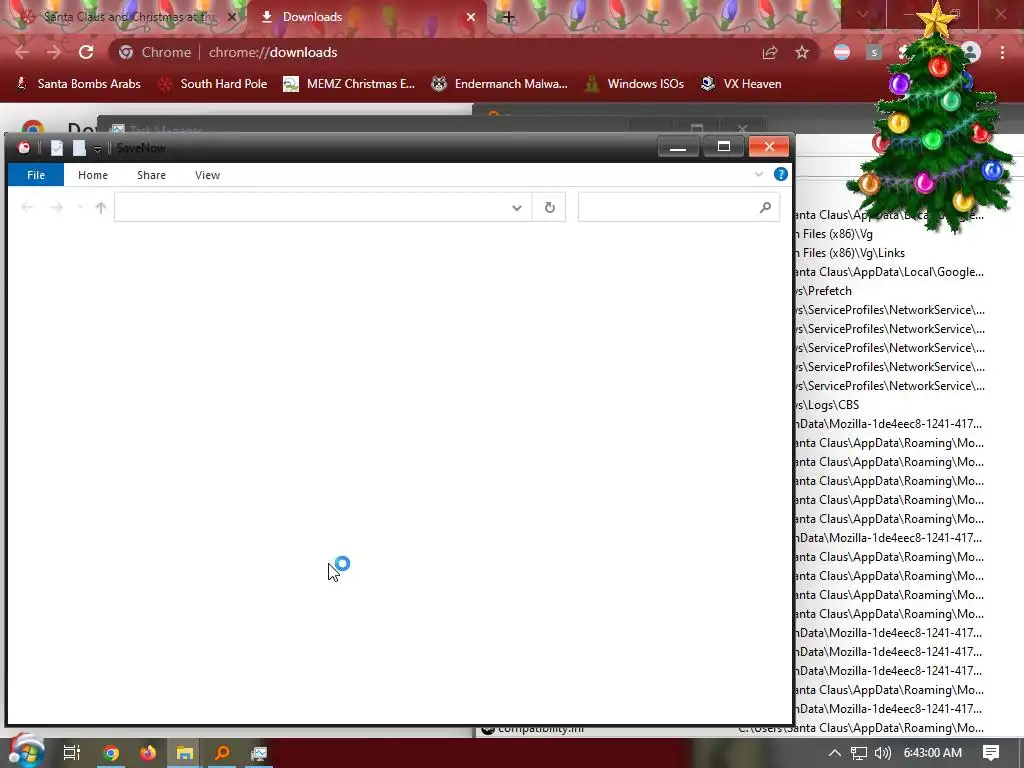
Task: Open the Santa Bombs Arabs bookmark
Action: (78, 84)
